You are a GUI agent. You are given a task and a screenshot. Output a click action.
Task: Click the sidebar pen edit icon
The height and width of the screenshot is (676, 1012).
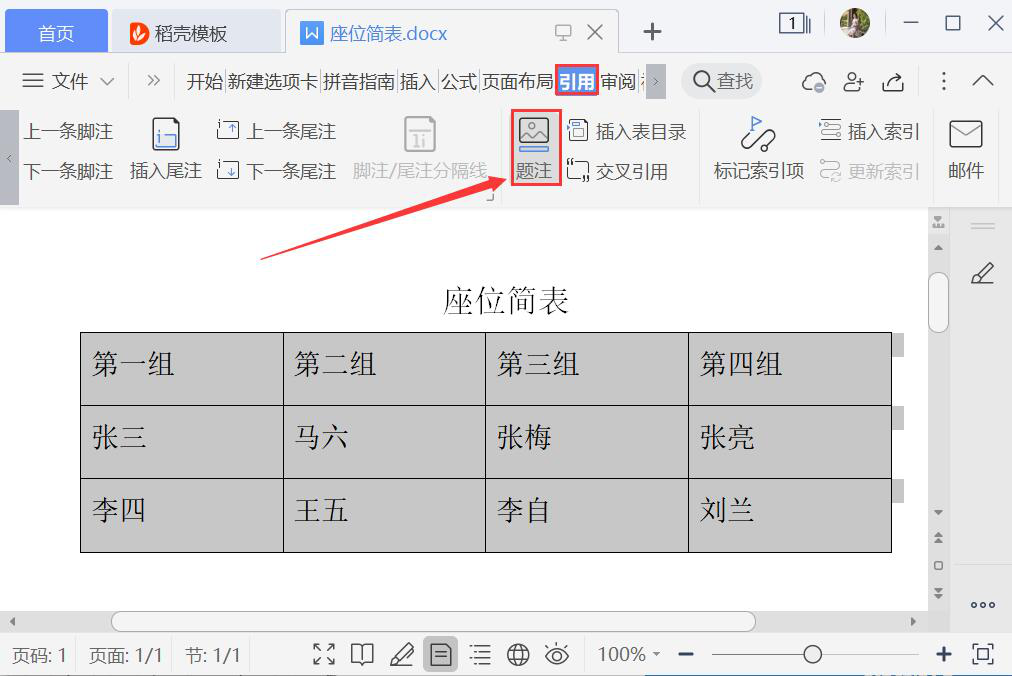(x=982, y=273)
